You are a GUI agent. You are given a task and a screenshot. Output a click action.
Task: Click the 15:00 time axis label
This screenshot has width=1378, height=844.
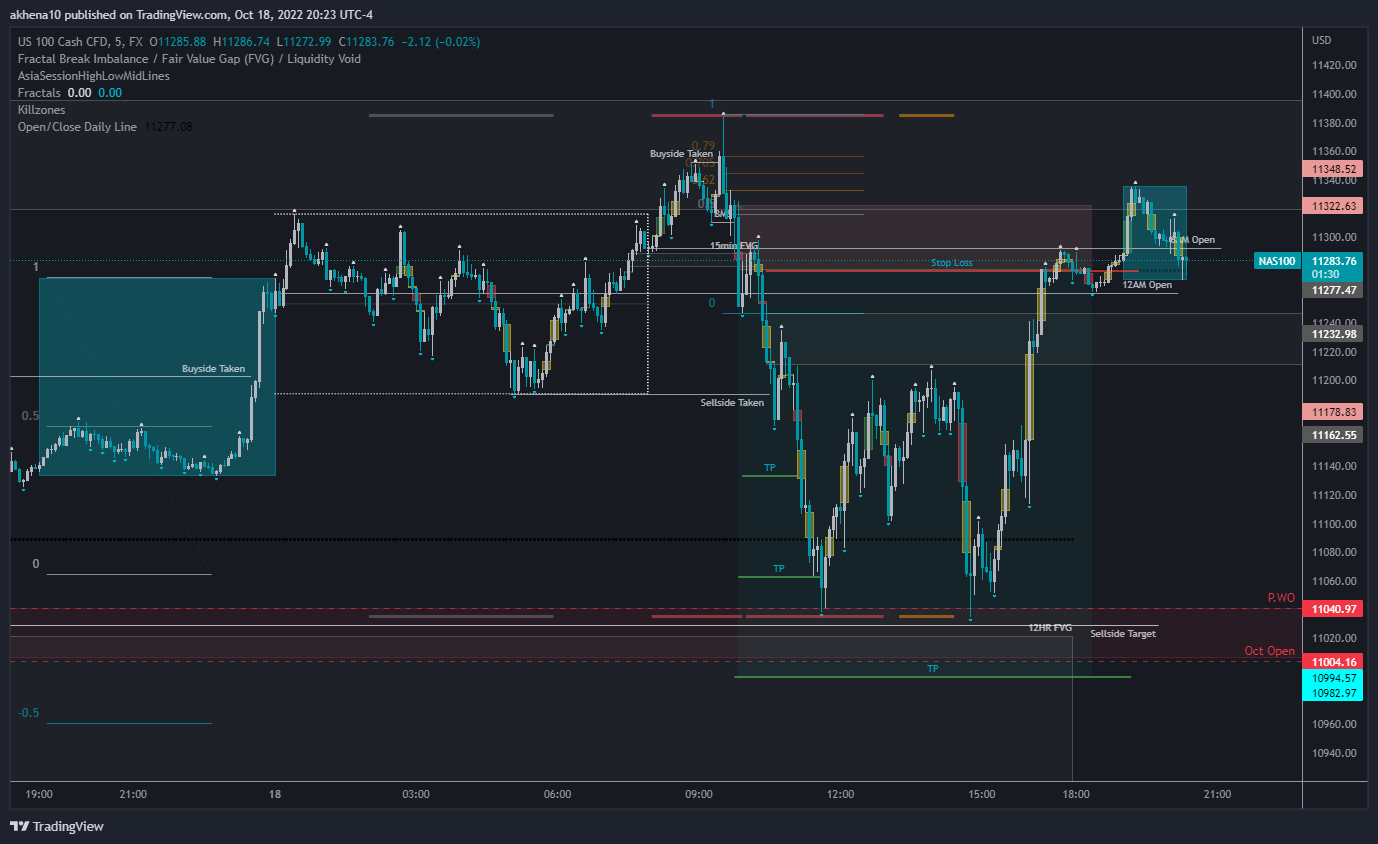pyautogui.click(x=982, y=794)
